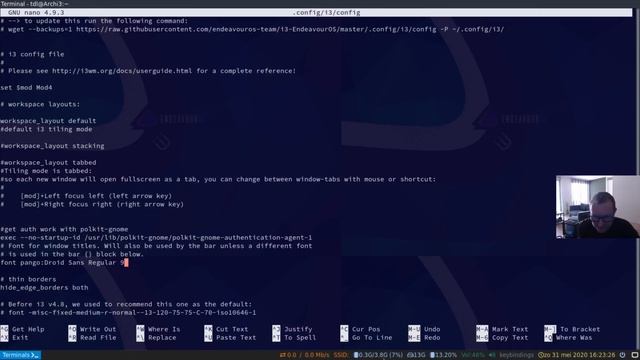Click the Copy Text shortcut label
Viewport: 640px width, 360px height.
click(x=510, y=338)
